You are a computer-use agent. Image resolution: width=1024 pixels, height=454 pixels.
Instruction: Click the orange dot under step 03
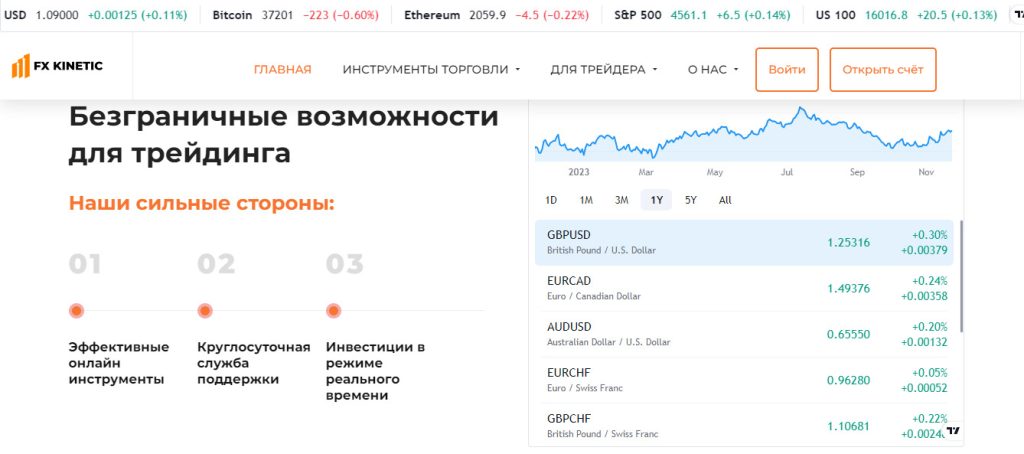[x=334, y=311]
